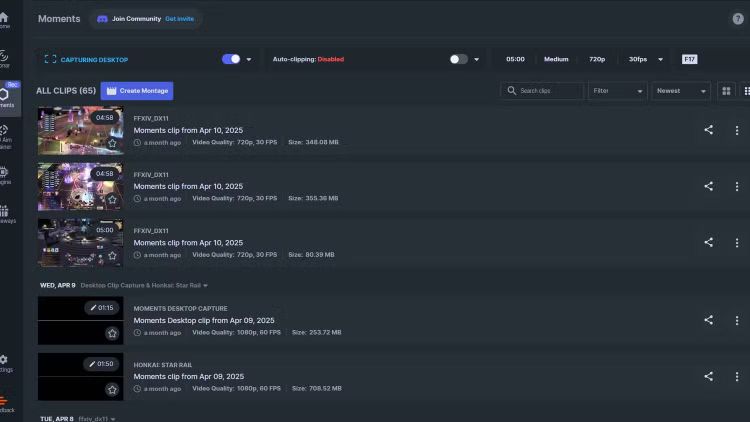Click the Create Montage button
The image size is (750, 422).
(137, 91)
